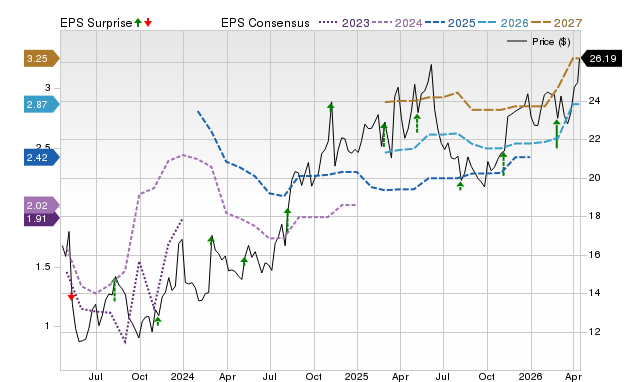Image resolution: width=640 pixels, height=382 pixels.
Task: Click the 18 label on the price axis
Action: 594,216
